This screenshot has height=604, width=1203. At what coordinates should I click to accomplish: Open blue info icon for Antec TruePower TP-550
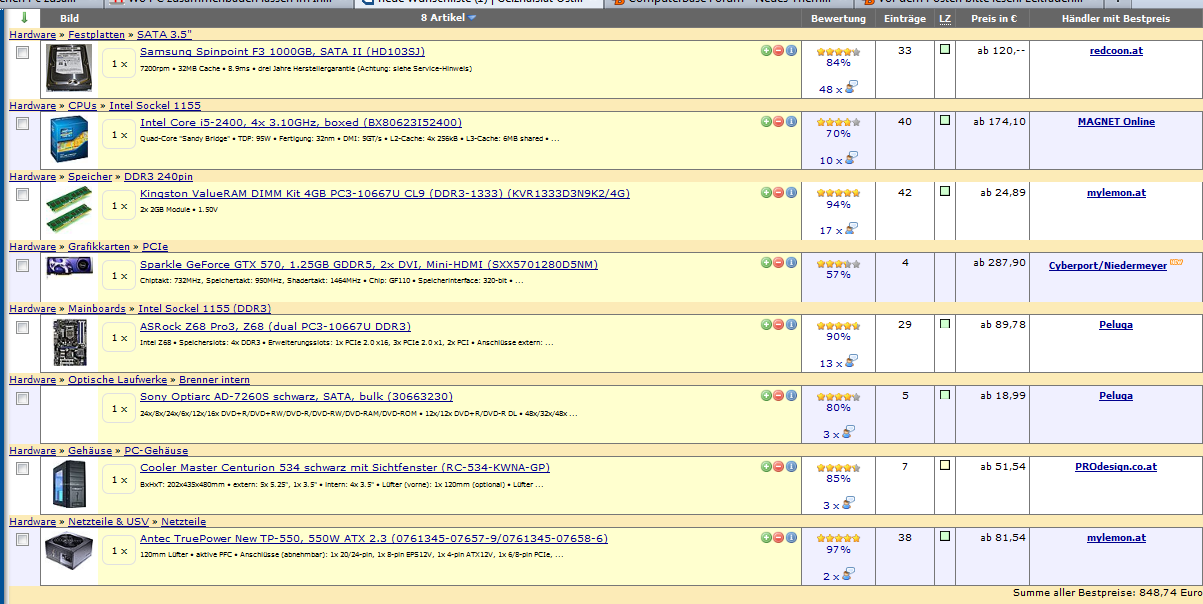tap(791, 537)
